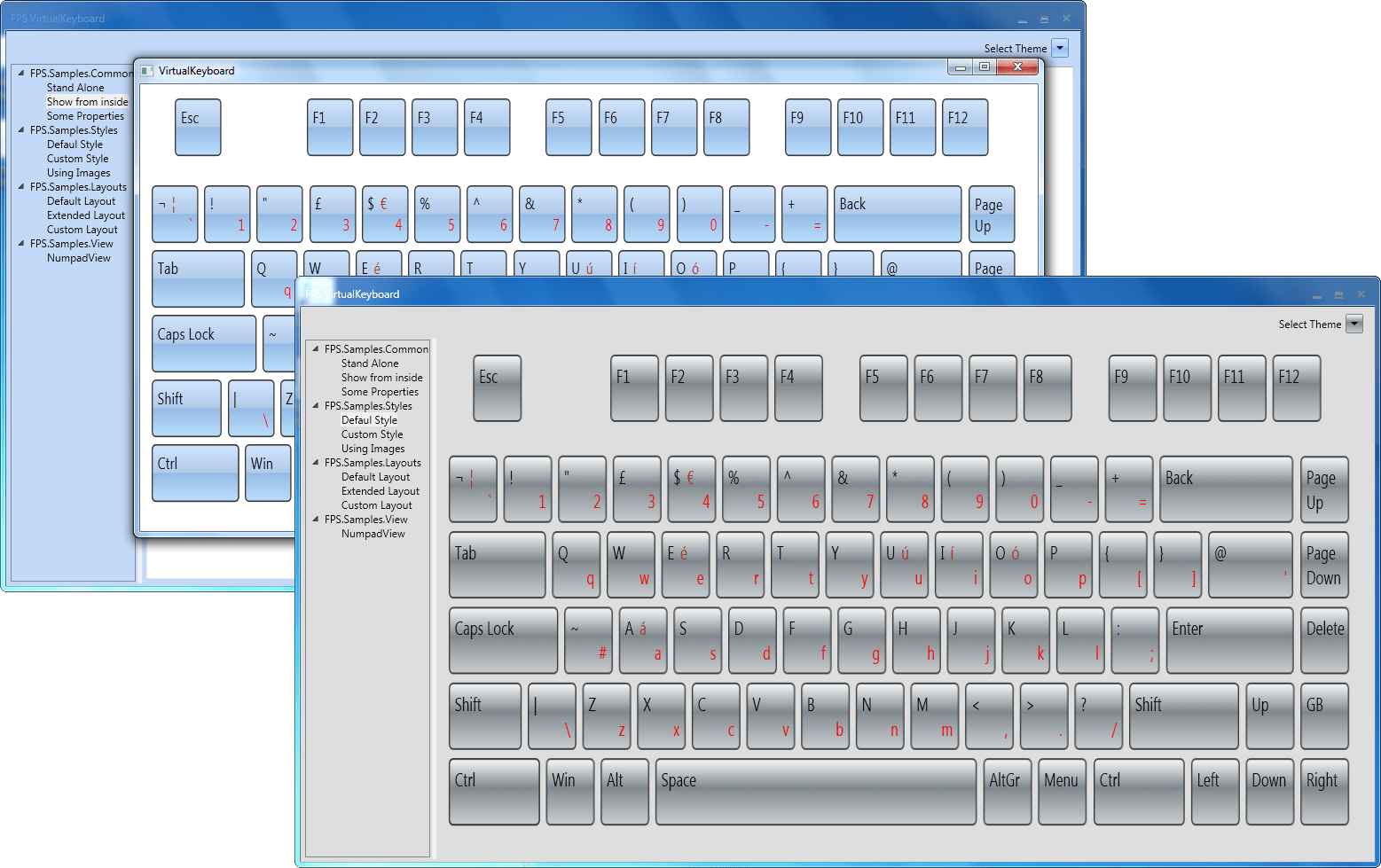Collapse FPS.Samples.Layouts node in back window tree
Screen dimensions: 1381x868
coord(21,186)
